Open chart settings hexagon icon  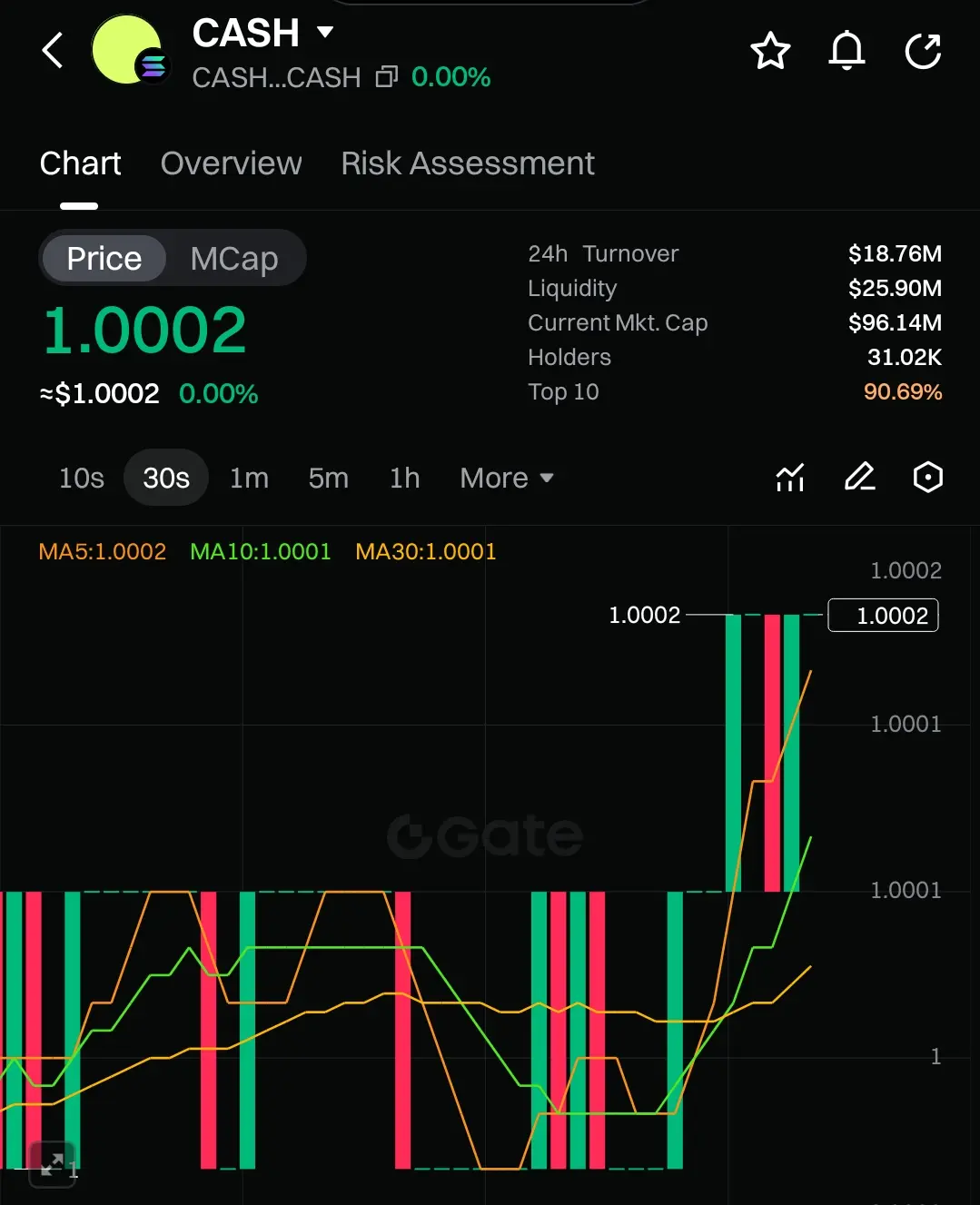point(927,478)
